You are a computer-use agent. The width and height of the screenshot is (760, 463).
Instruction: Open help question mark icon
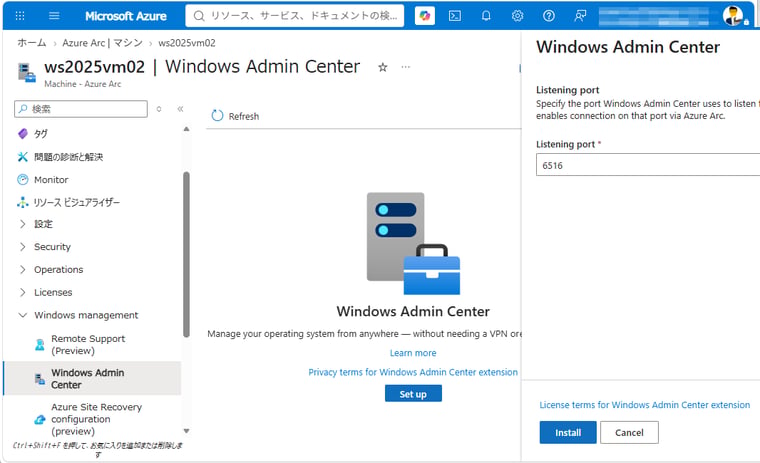(549, 16)
